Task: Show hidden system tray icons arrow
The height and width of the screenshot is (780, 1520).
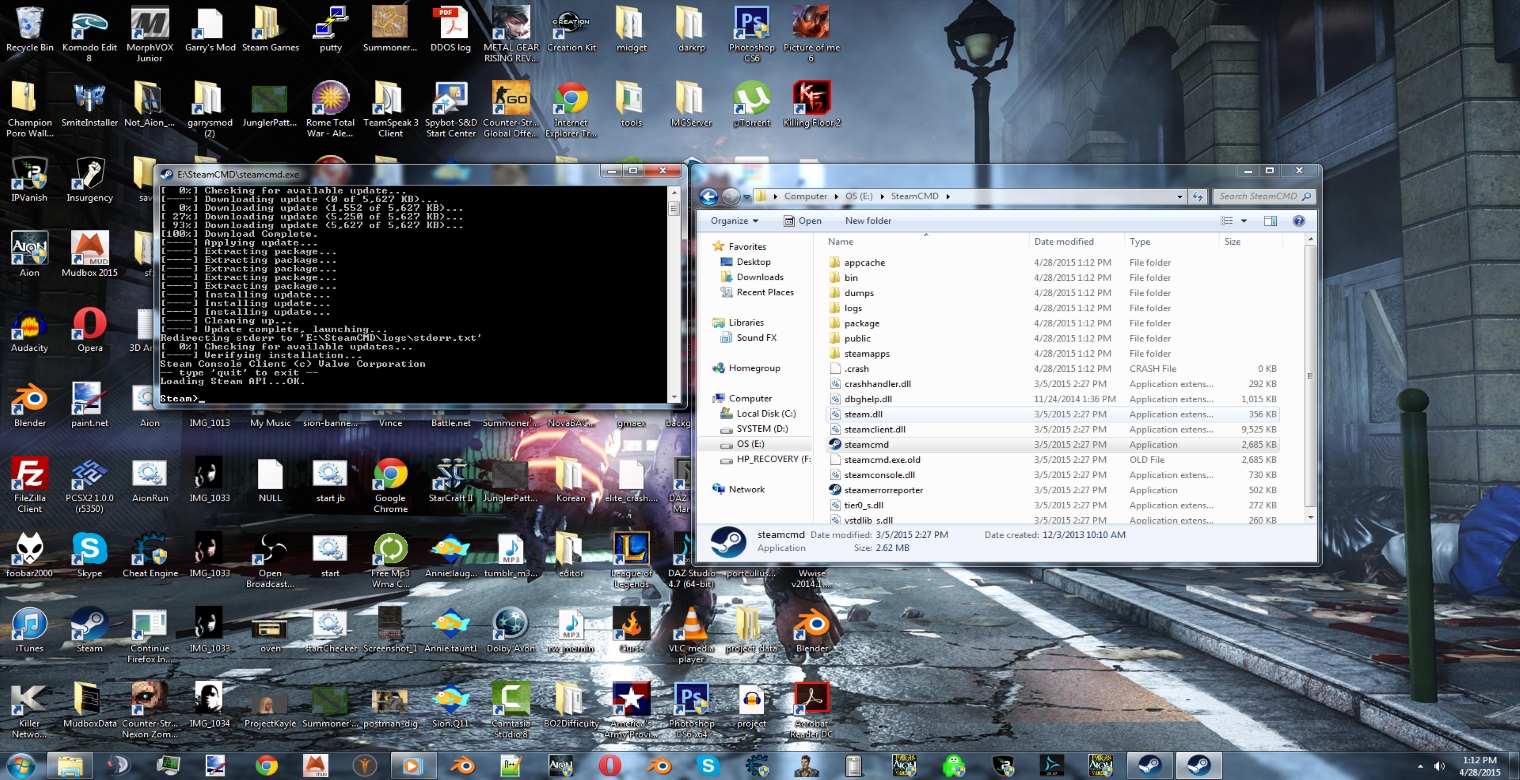Action: [x=1420, y=766]
